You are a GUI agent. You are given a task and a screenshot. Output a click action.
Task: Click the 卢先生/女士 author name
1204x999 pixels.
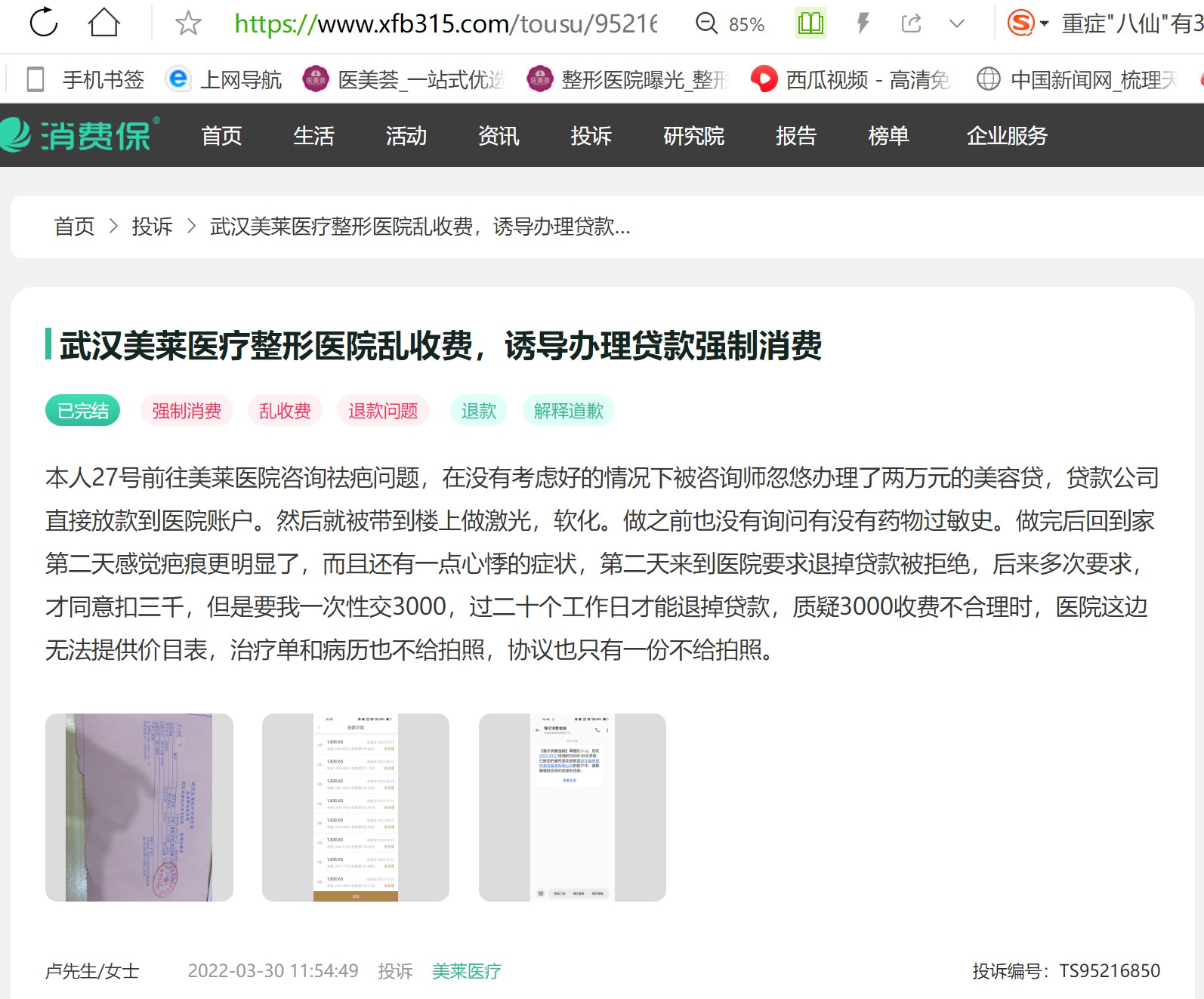pos(92,971)
